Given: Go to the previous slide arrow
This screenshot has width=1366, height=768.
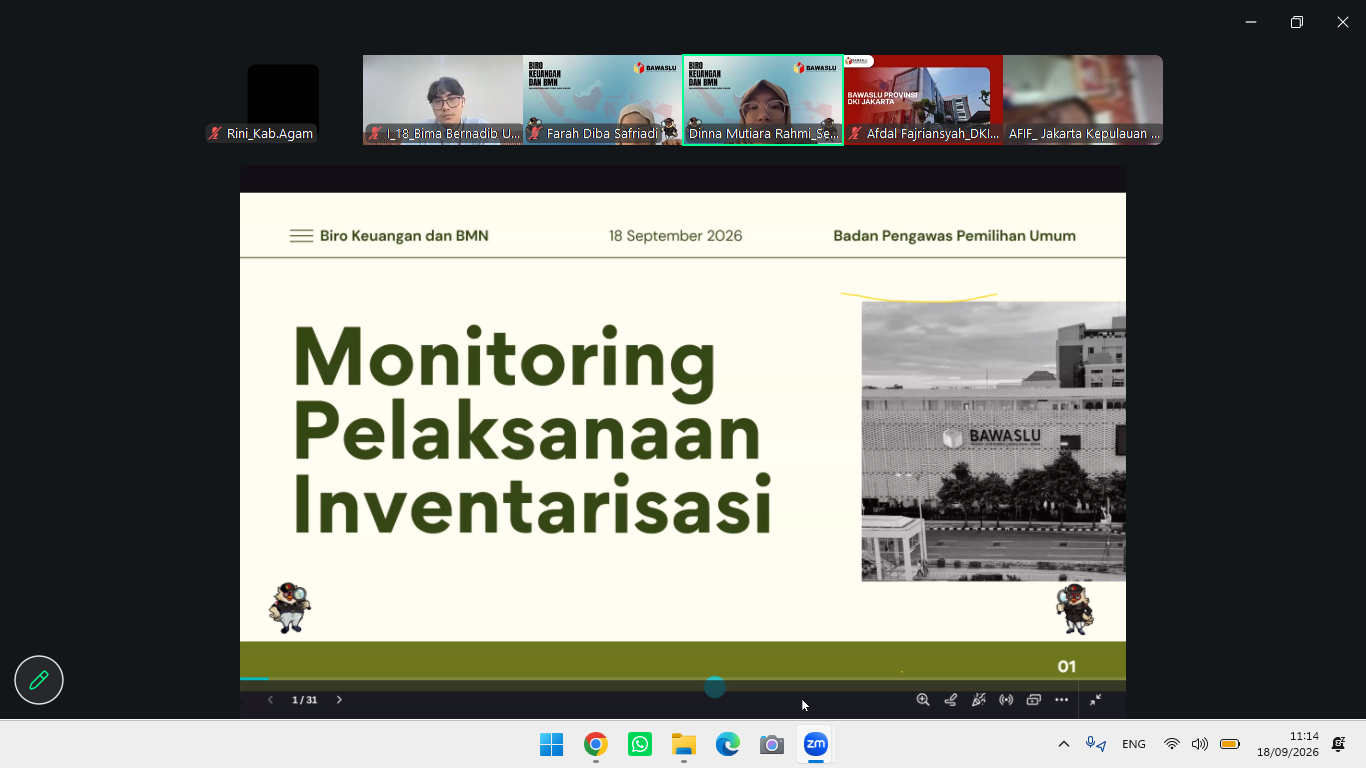Looking at the screenshot, I should point(270,700).
